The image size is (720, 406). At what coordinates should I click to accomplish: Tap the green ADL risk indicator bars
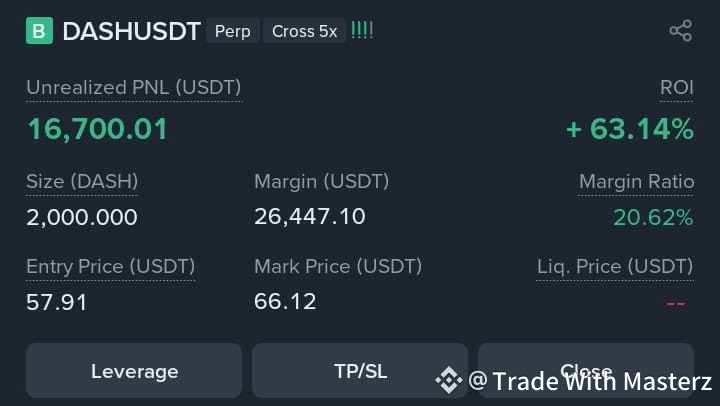pos(362,30)
